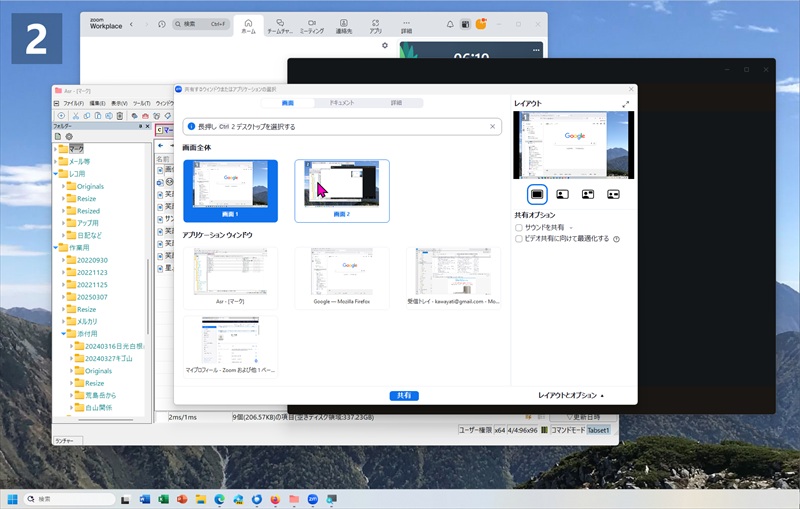Open ツール(T) menu in Asr window
This screenshot has width=800, height=509.
coord(141,103)
